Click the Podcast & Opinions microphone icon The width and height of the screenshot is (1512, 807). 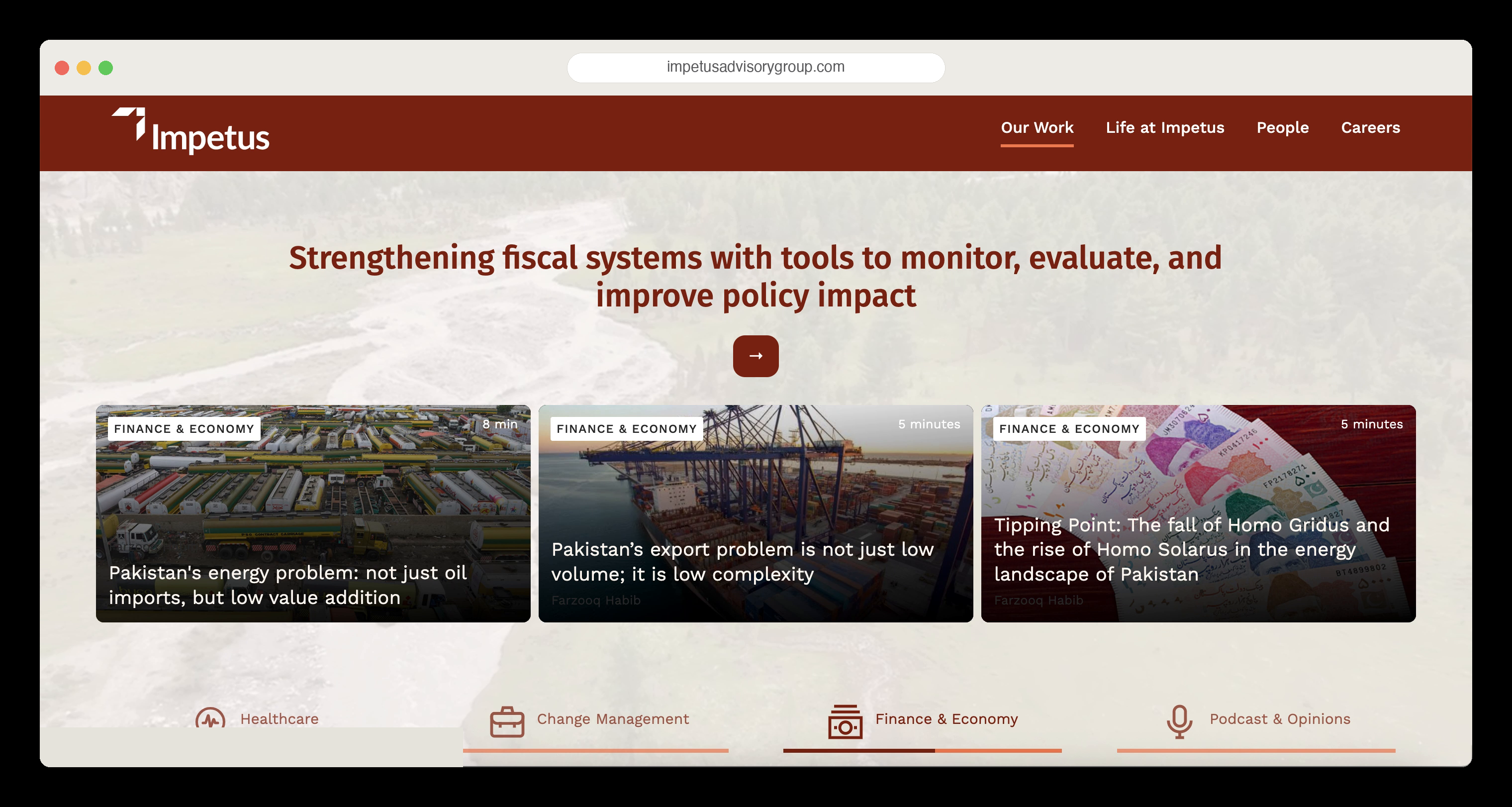[x=1179, y=721]
